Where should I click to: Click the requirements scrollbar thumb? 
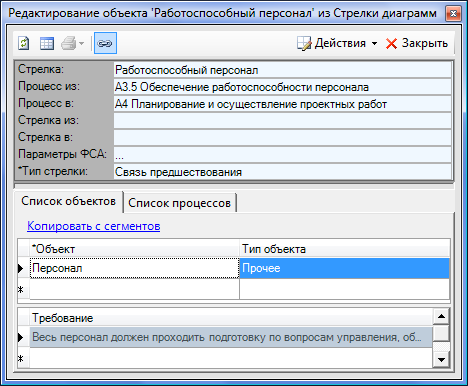(441, 333)
